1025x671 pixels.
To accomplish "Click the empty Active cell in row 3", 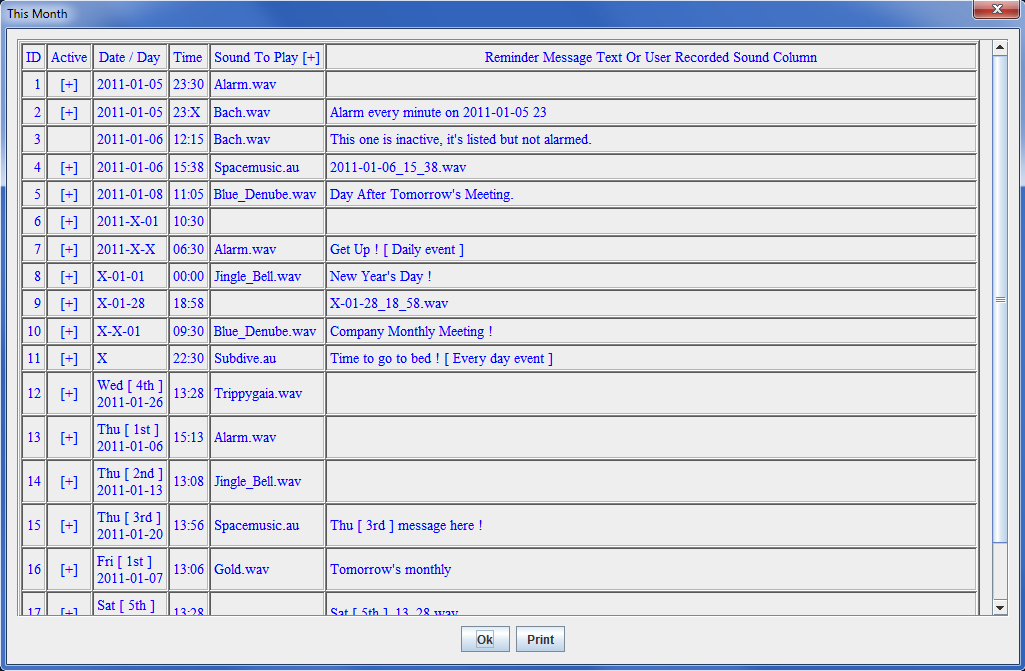I will point(69,140).
